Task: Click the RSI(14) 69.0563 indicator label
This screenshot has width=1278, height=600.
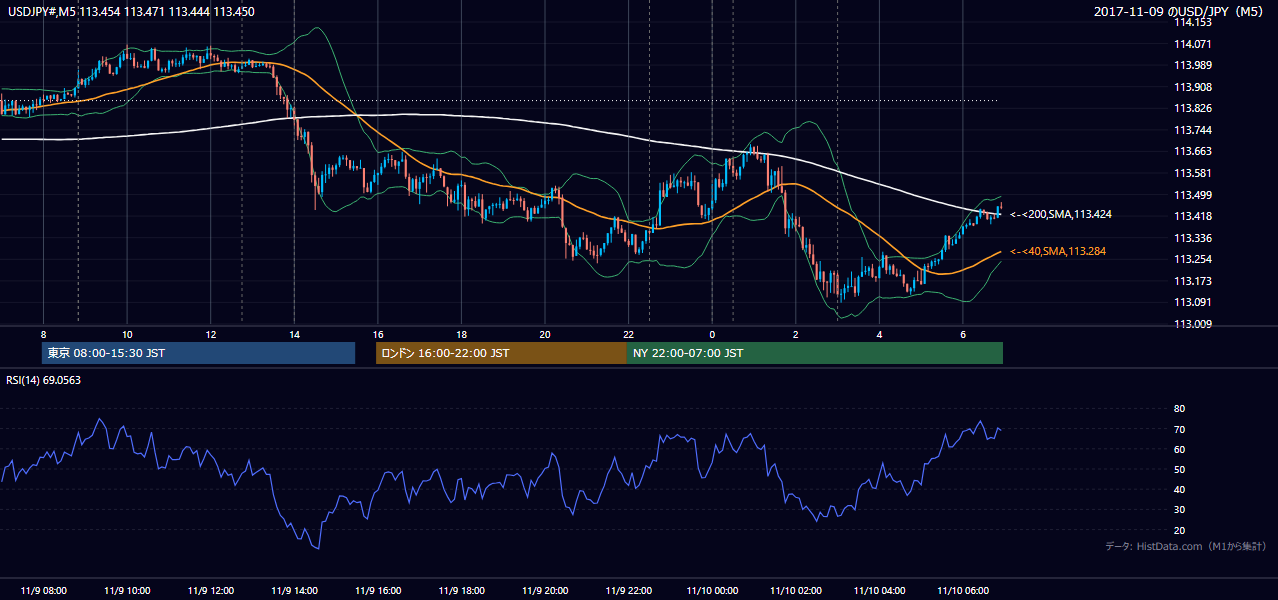Action: (x=43, y=380)
